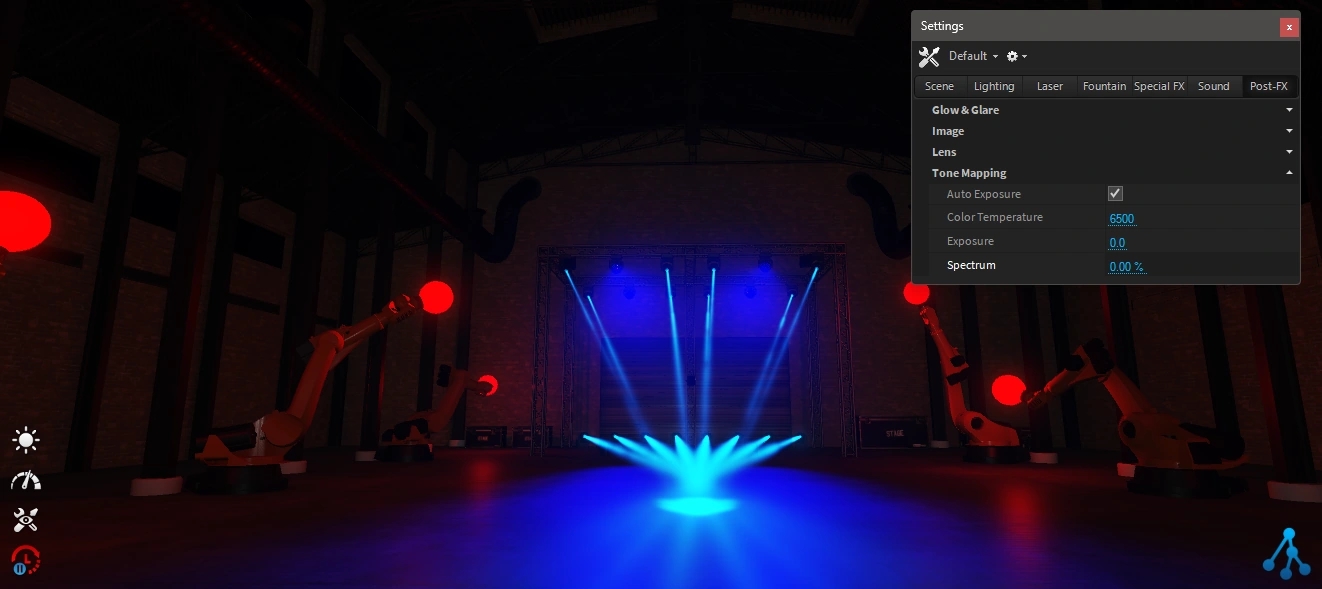Open the gear options menu in Settings

click(x=1016, y=57)
